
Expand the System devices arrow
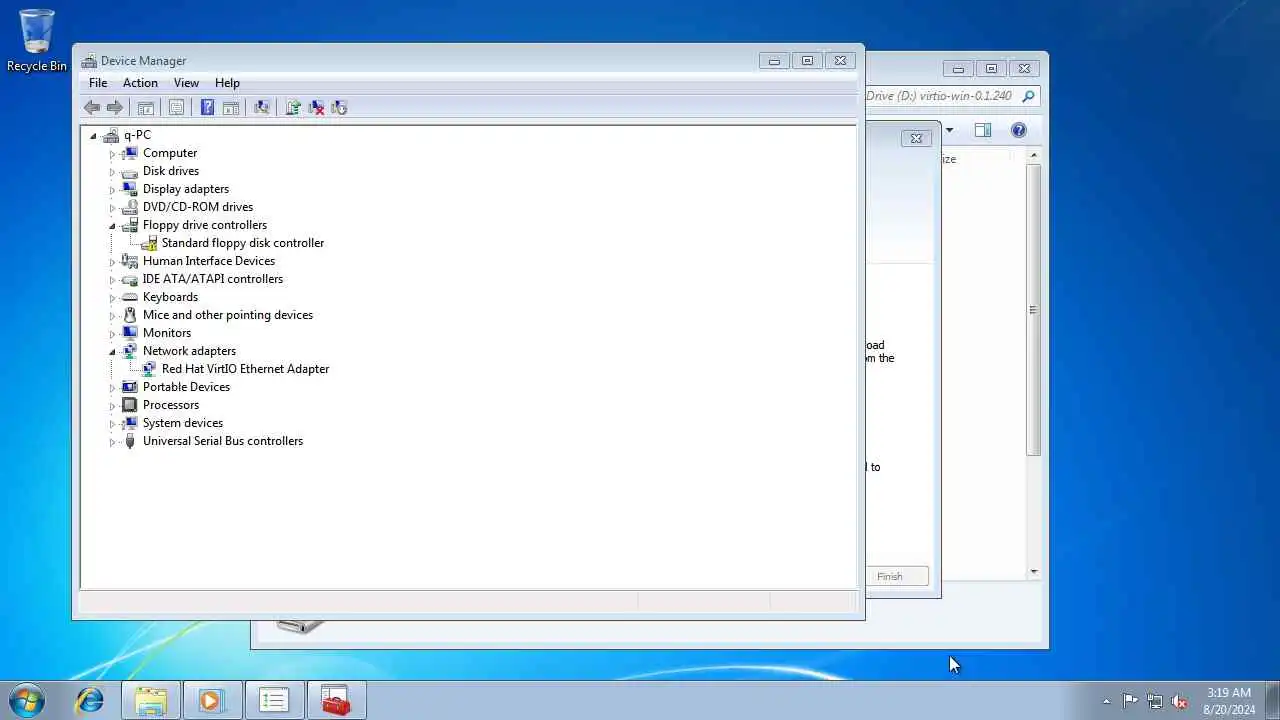pyautogui.click(x=112, y=424)
